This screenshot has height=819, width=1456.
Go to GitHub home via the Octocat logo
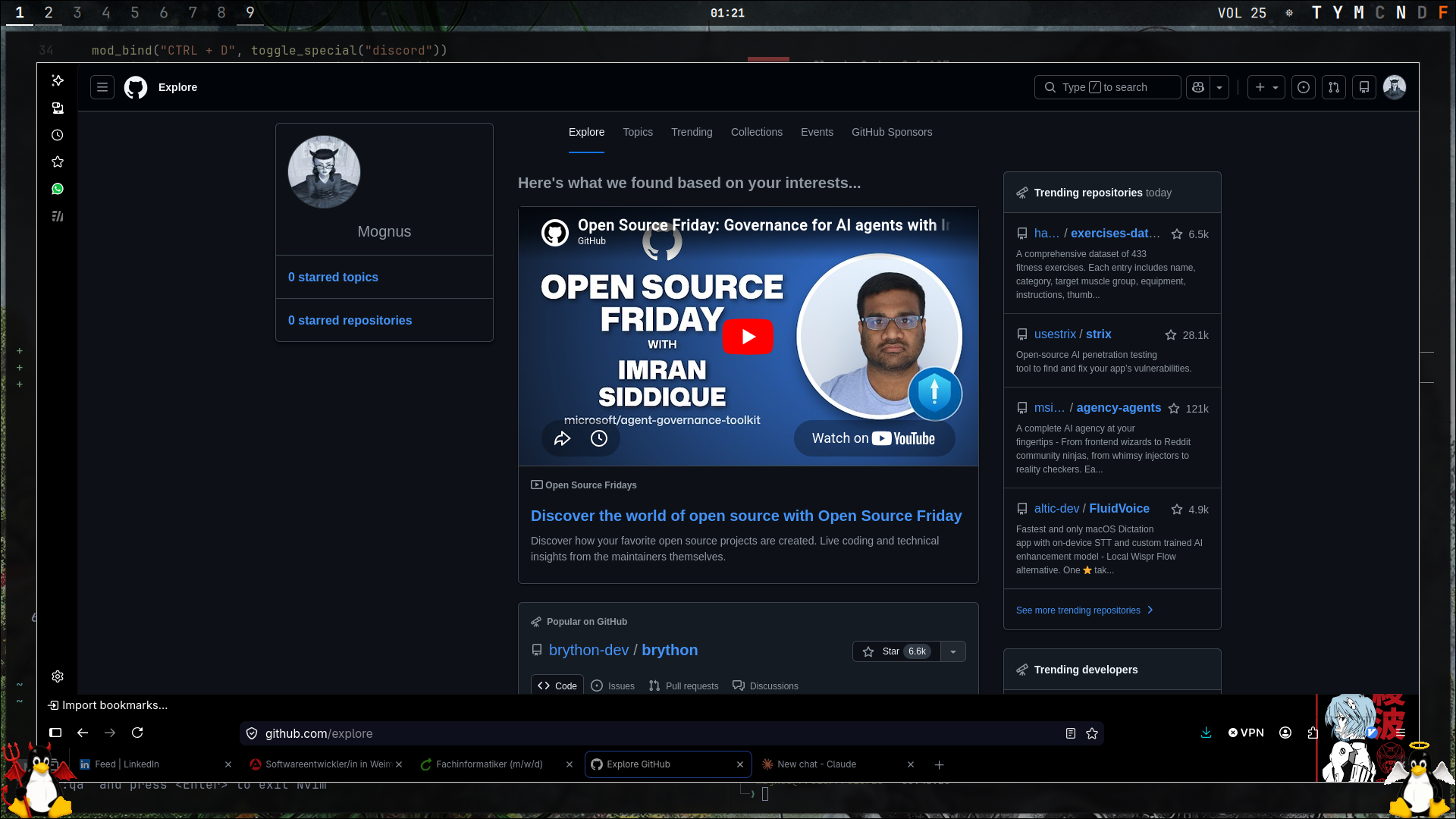(x=136, y=87)
